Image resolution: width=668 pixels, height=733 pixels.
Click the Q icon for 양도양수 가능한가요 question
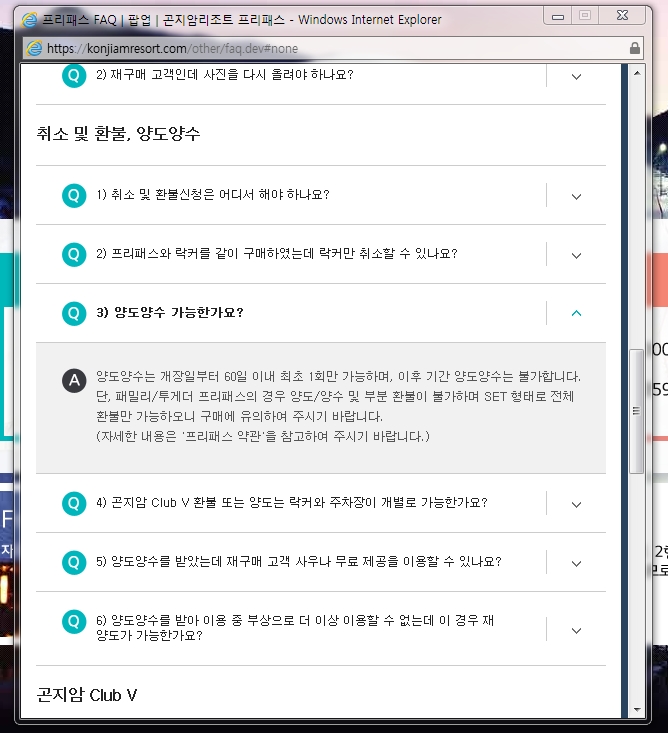point(74,313)
